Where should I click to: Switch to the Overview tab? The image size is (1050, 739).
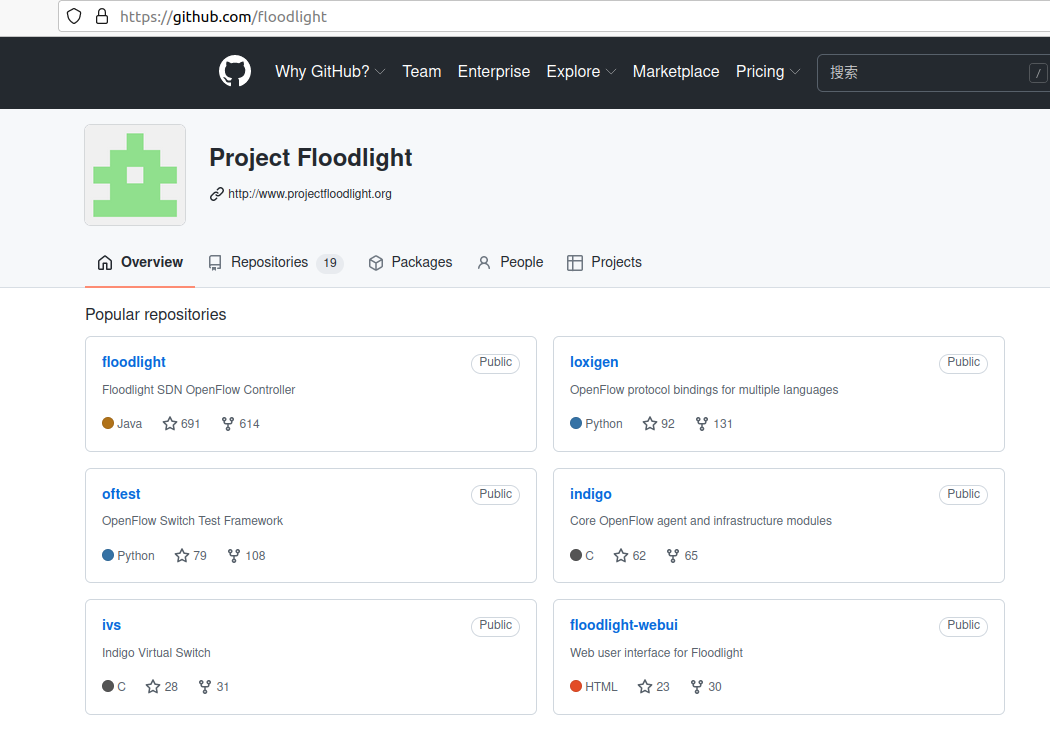click(140, 262)
